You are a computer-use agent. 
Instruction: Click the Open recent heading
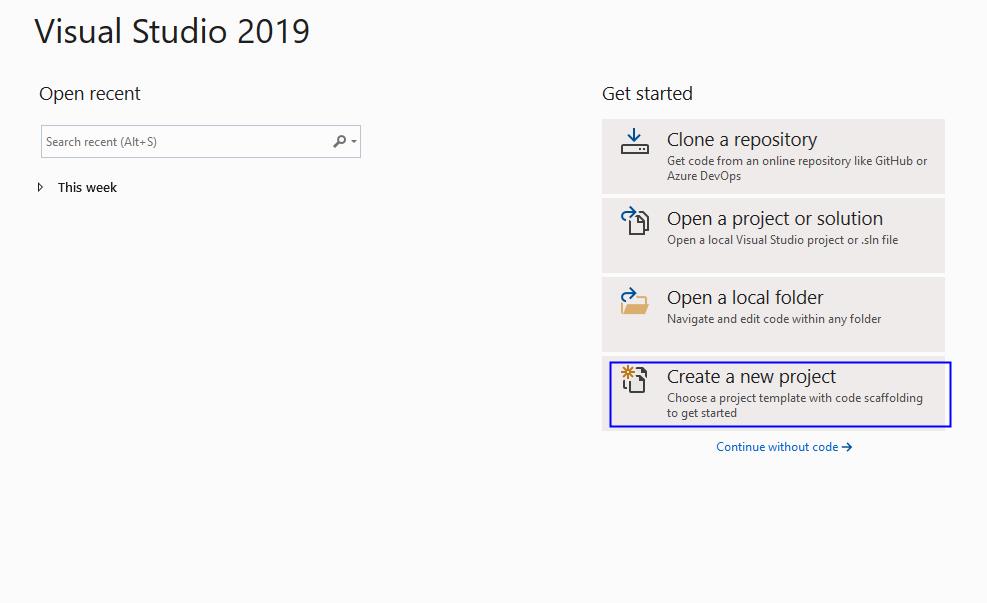[90, 94]
